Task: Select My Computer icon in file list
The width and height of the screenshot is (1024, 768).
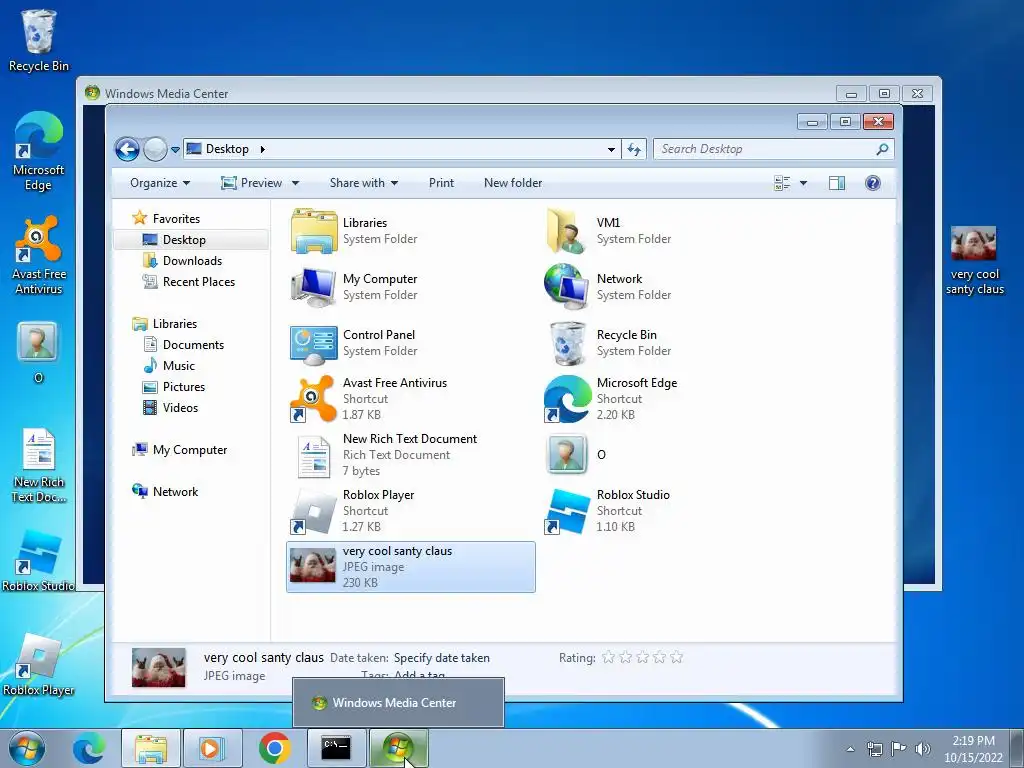Action: coord(314,287)
